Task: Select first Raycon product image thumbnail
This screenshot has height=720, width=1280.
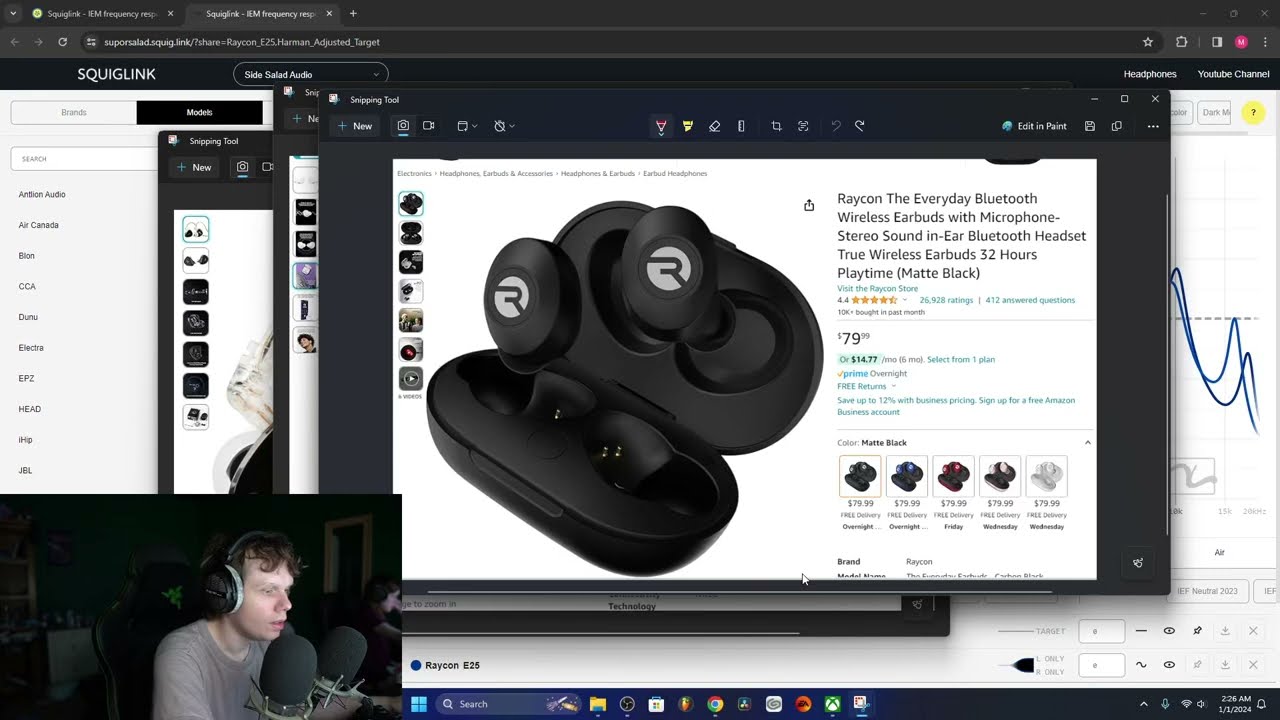Action: 411,204
